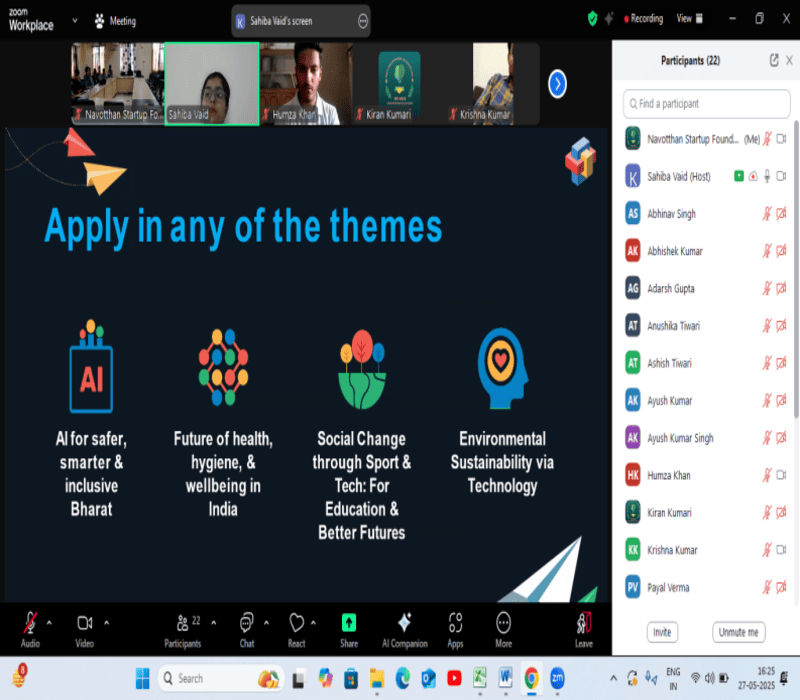
Task: Click the Leave meeting icon
Action: (x=583, y=623)
